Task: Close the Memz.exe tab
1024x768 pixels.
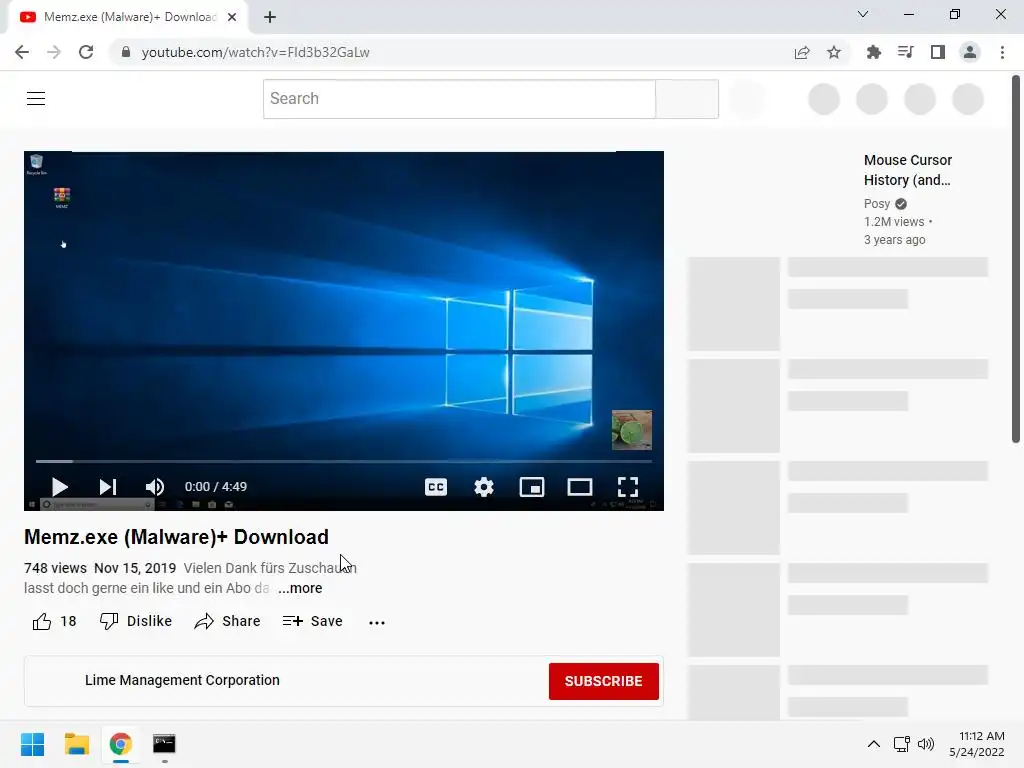Action: click(232, 17)
